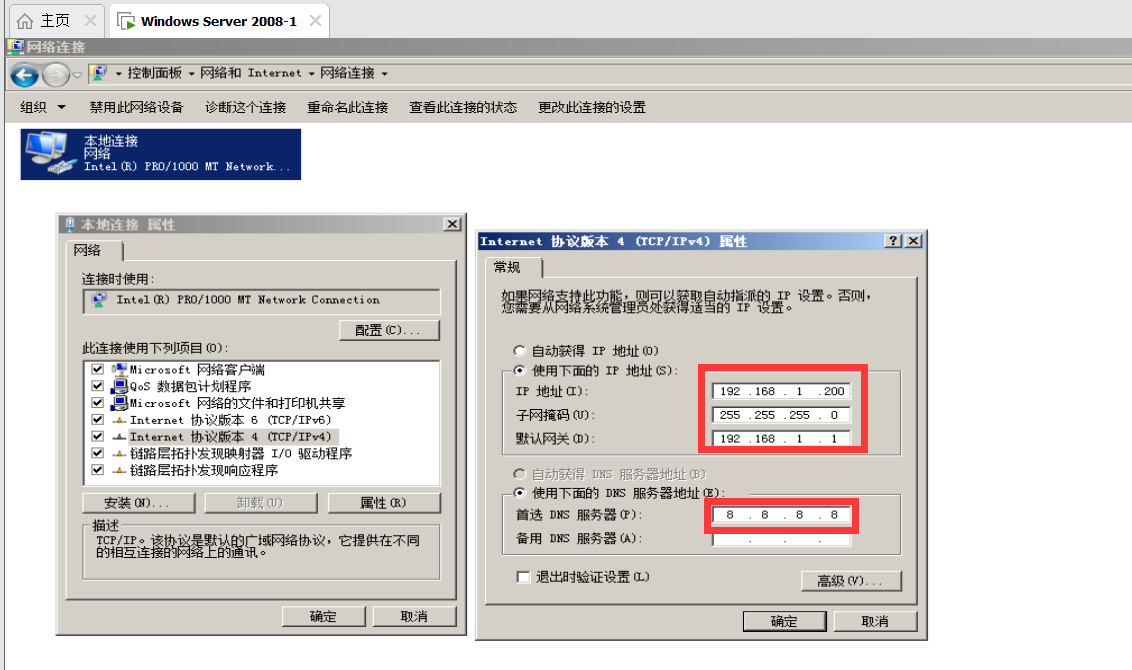The height and width of the screenshot is (670, 1132).
Task: Click 禁用此网络设备 in the toolbar
Action: click(136, 107)
